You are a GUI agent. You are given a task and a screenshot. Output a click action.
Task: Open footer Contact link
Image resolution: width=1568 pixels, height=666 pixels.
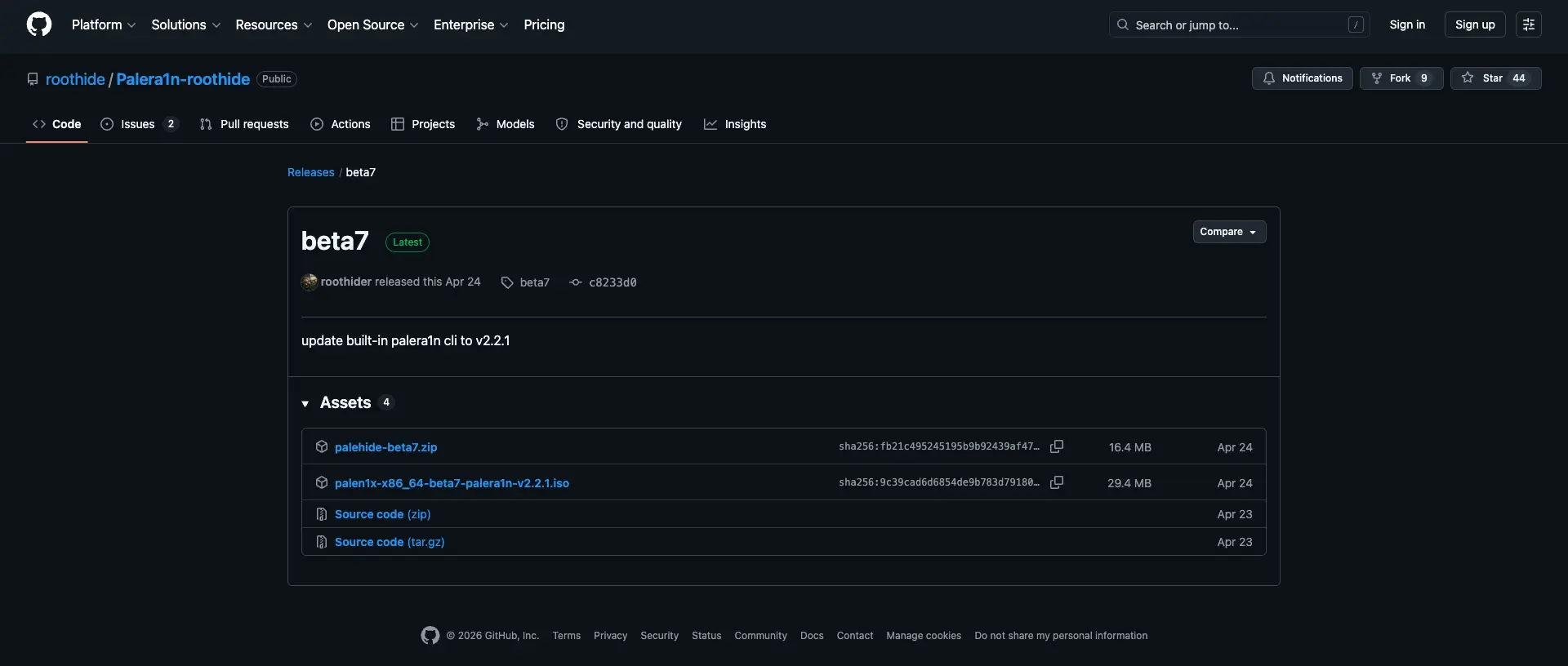coord(855,636)
